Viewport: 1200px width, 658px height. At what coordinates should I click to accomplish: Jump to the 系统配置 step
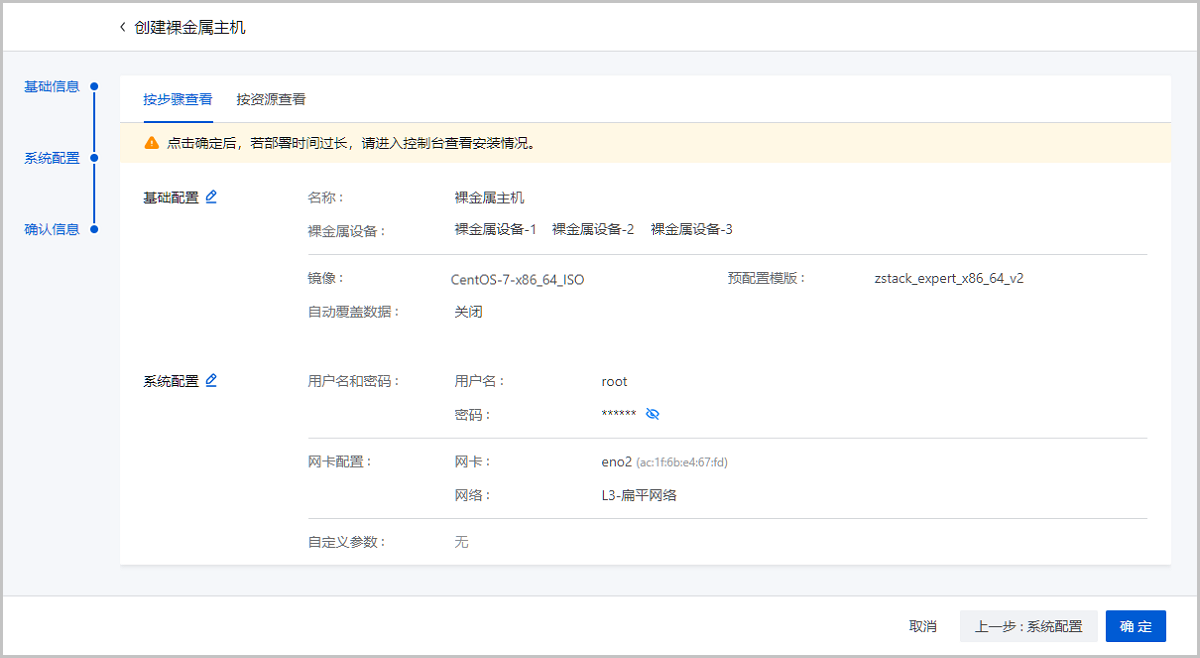[52, 158]
